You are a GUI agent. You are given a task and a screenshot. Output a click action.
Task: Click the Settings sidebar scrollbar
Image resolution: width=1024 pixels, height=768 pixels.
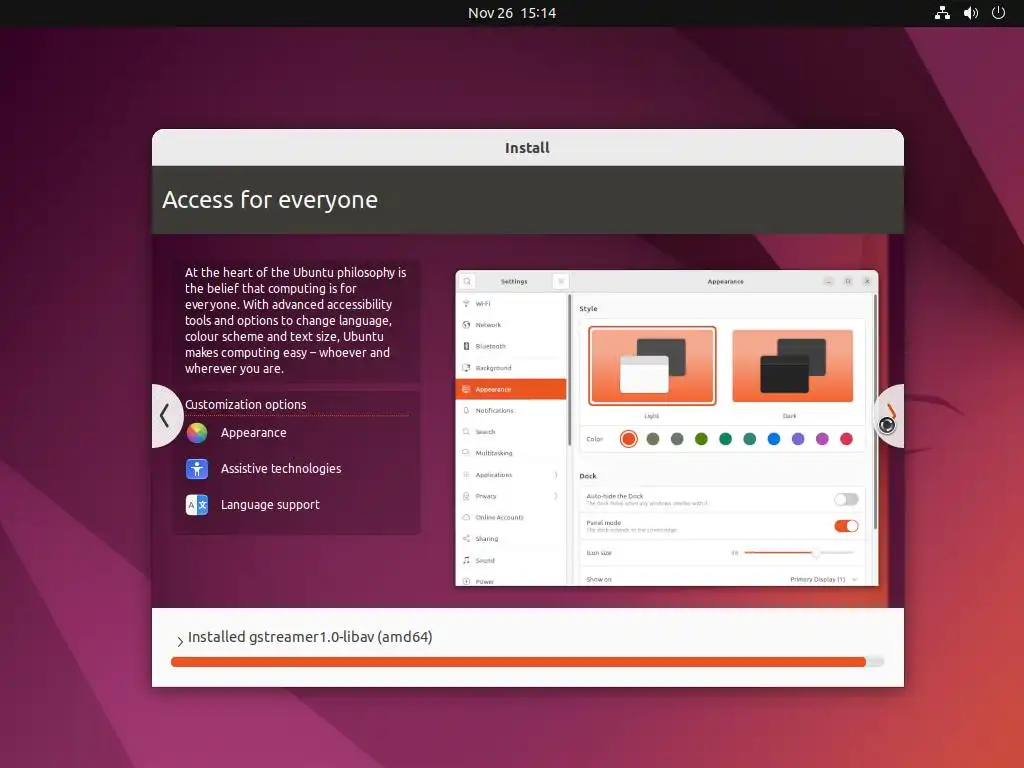pos(569,370)
